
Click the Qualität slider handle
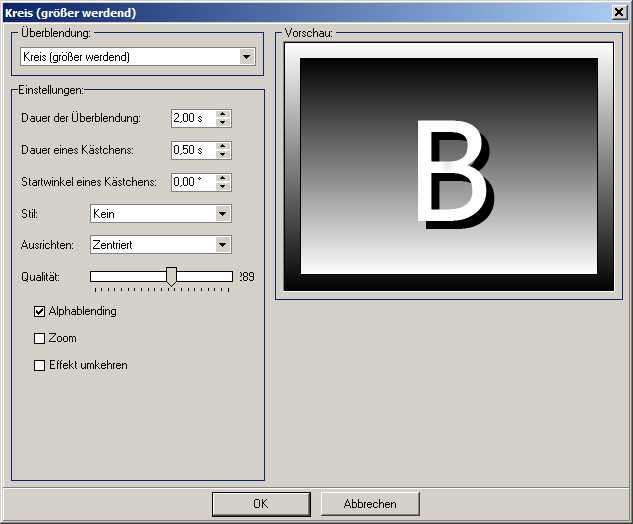(171, 276)
